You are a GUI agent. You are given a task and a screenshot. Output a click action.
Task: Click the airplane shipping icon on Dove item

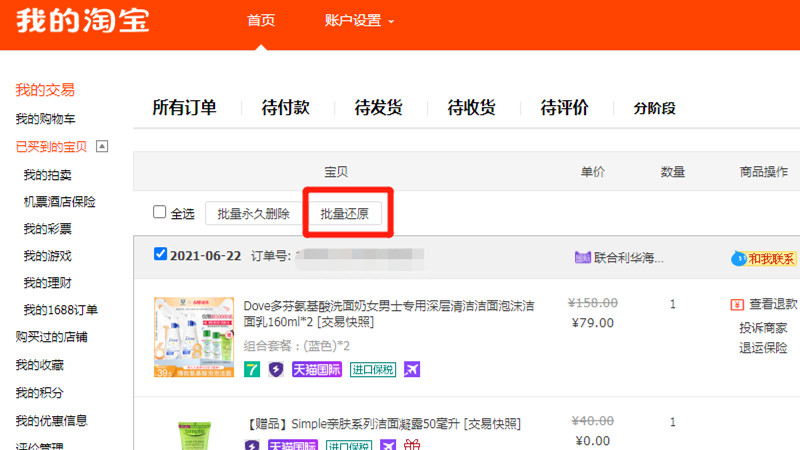coord(412,369)
